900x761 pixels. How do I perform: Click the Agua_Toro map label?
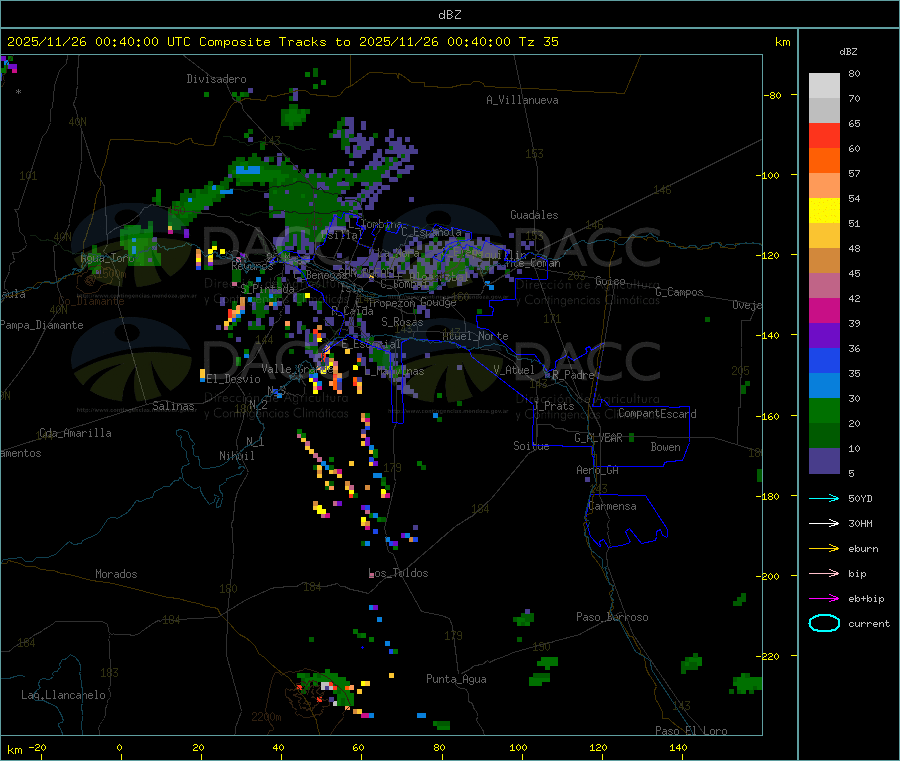(107, 258)
